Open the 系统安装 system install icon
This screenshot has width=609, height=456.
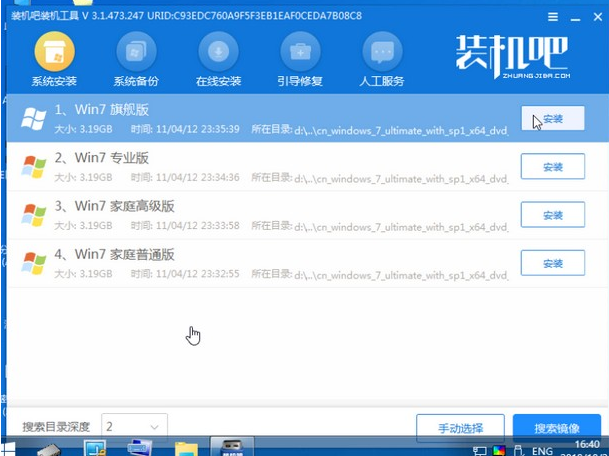click(x=54, y=52)
